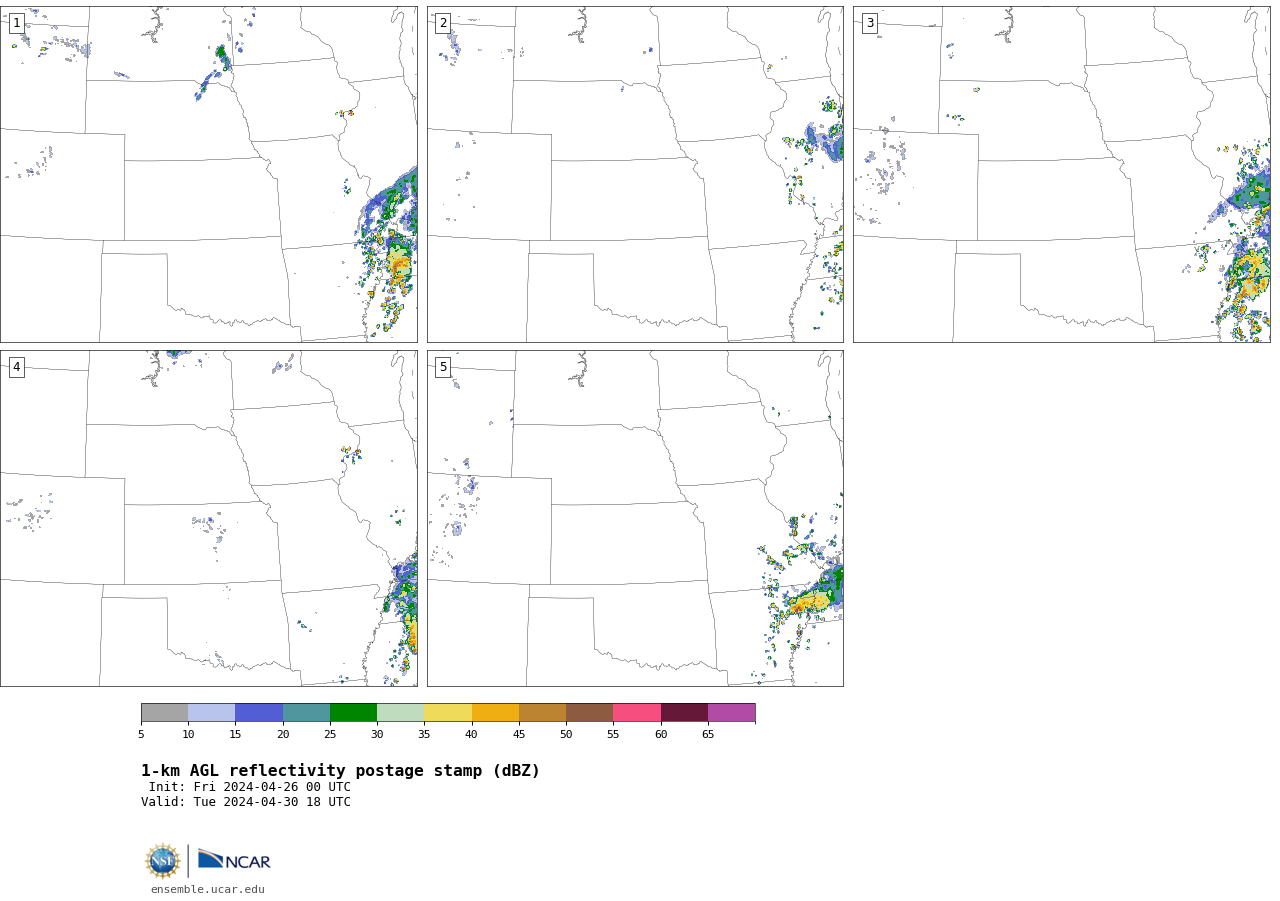Screen dimensions: 1280x901
Task: Click the ensemble.ucar.edu text
Action: coord(208,889)
